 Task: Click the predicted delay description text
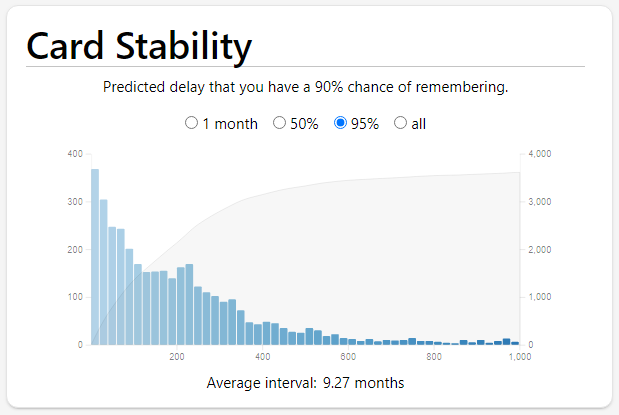click(306, 87)
